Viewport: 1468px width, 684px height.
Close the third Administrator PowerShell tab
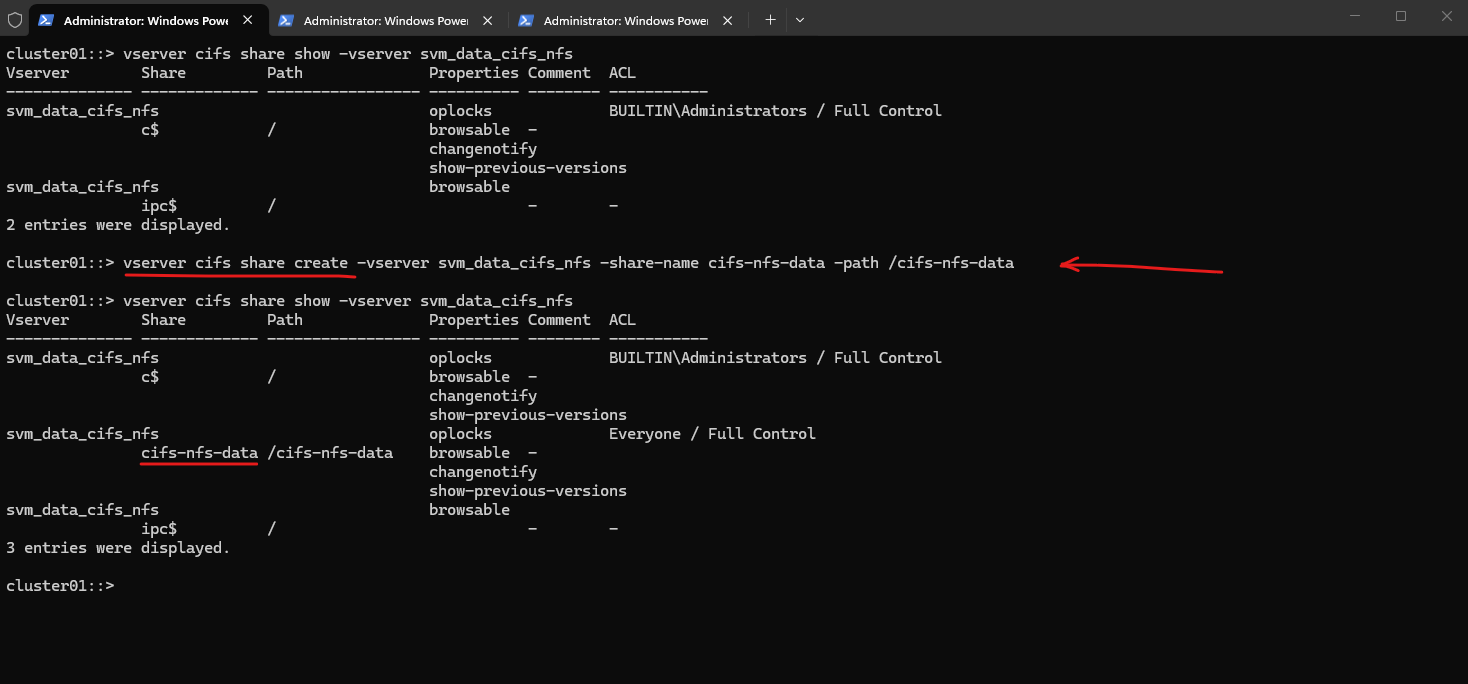[x=727, y=20]
